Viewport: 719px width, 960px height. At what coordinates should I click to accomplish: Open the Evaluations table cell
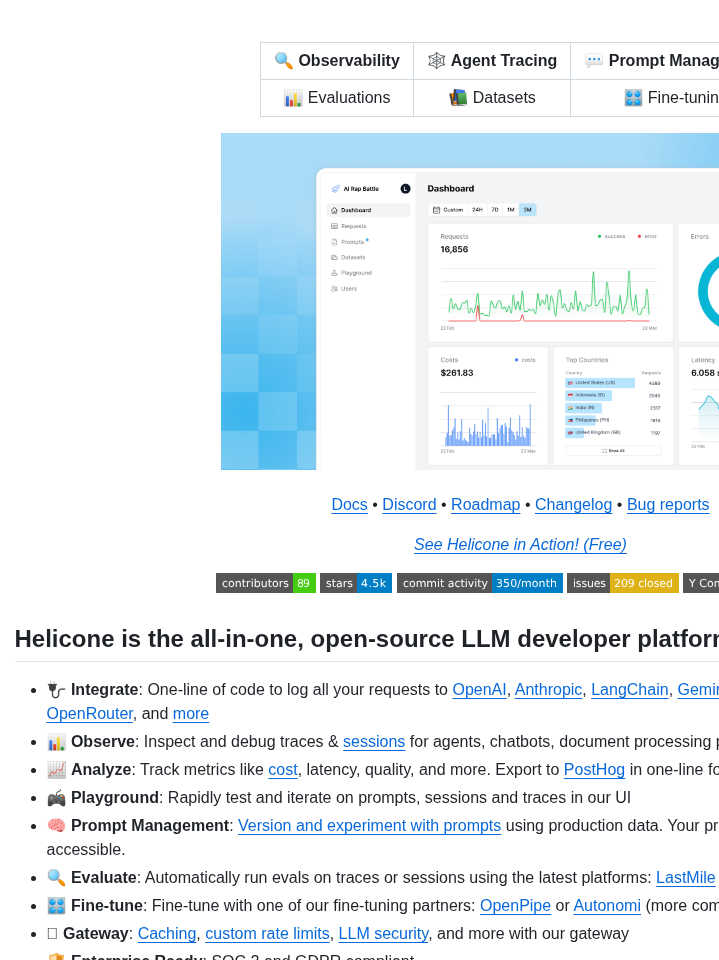337,98
